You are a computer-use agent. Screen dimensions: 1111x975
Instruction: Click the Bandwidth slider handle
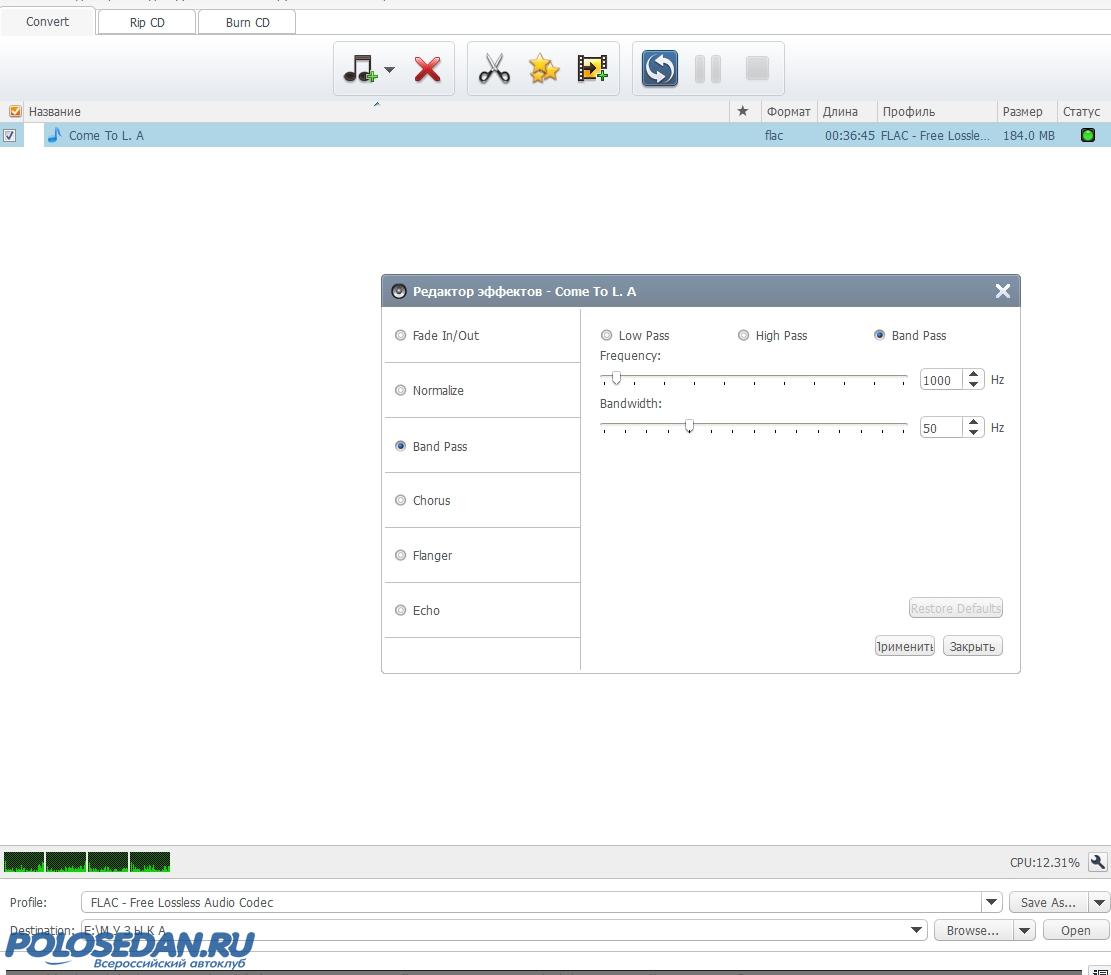[689, 426]
